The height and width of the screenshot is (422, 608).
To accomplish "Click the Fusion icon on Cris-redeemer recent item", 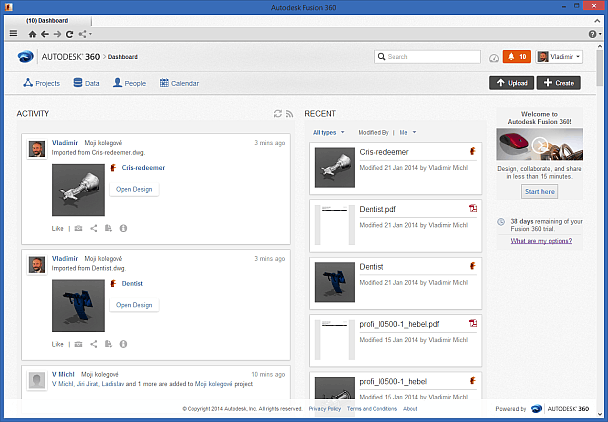I will click(473, 151).
